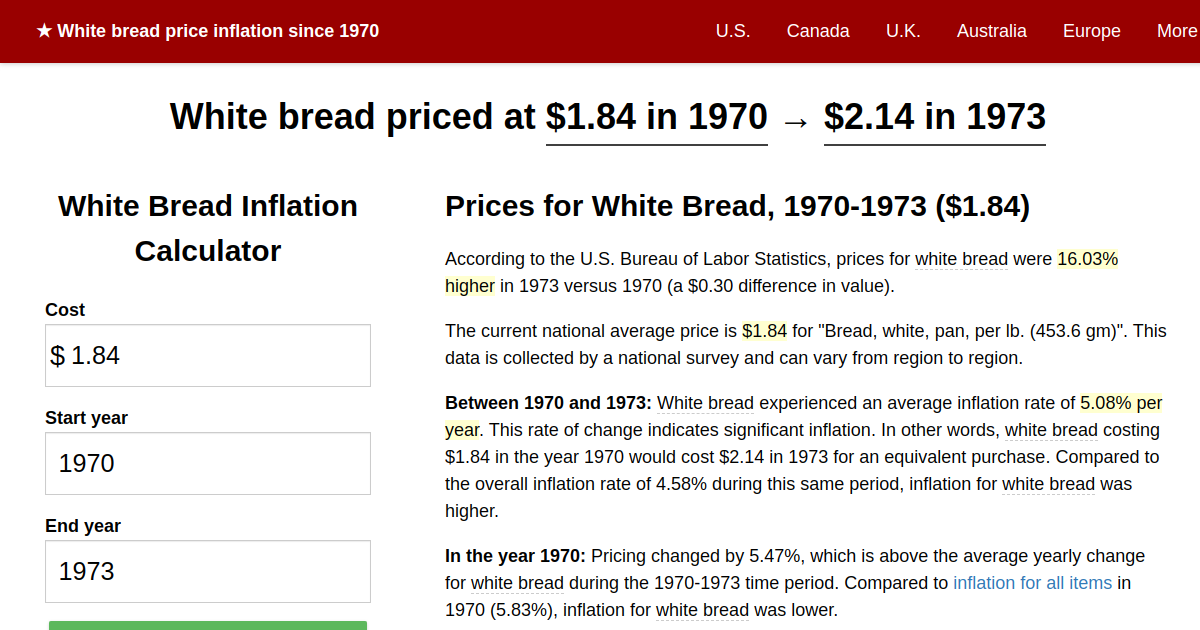View Australia inflation data
Screen dimensions: 1200x630
992,31
